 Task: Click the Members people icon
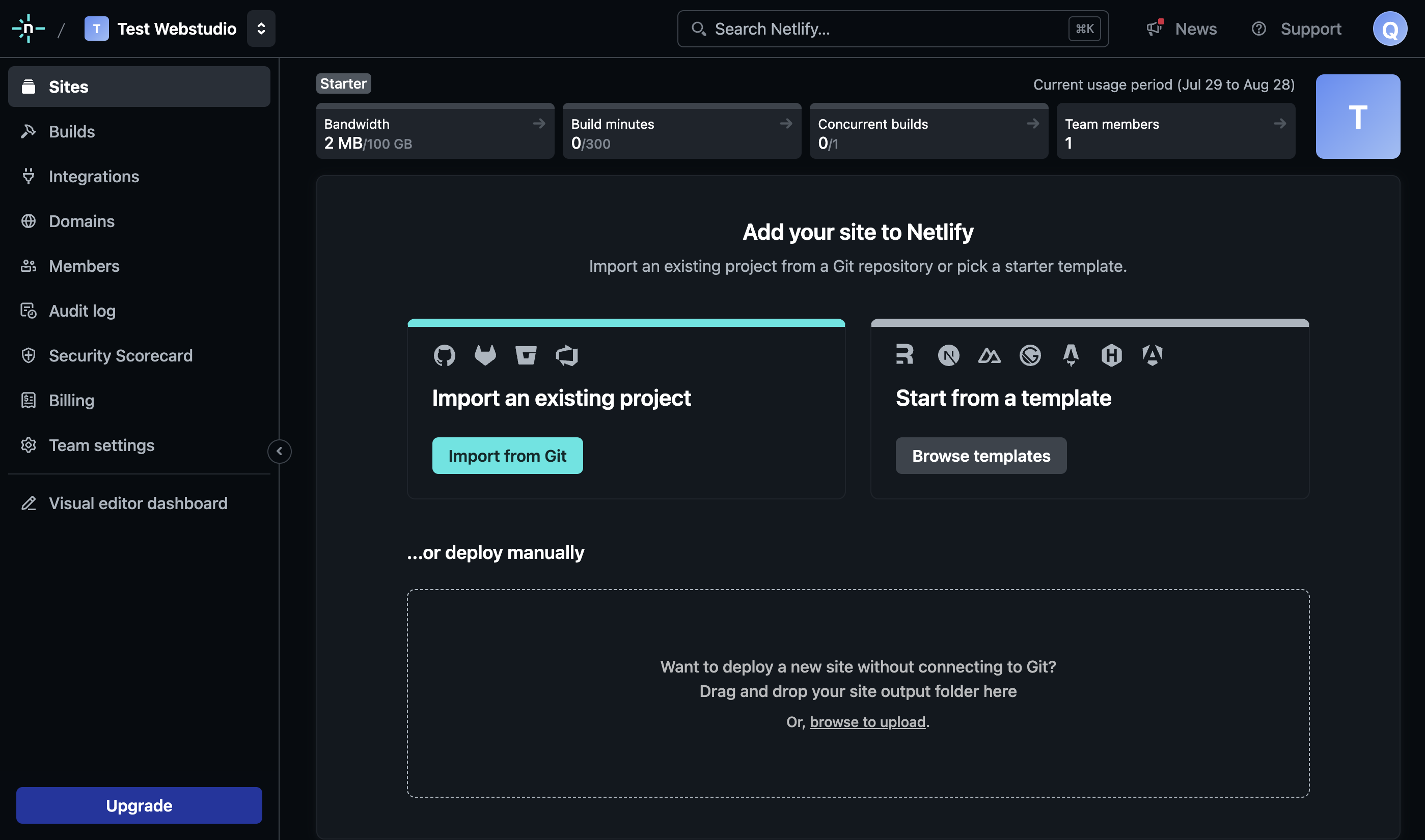(29, 265)
